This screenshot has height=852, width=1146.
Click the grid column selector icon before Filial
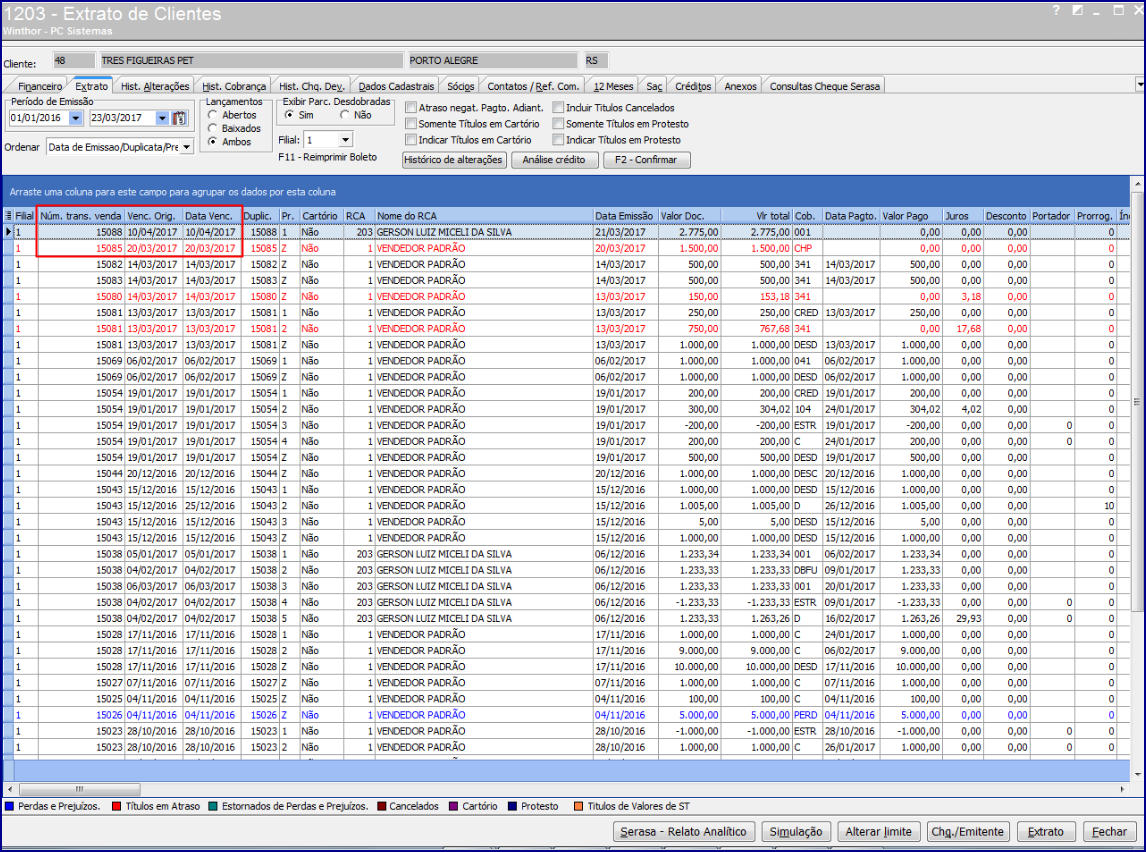8,216
